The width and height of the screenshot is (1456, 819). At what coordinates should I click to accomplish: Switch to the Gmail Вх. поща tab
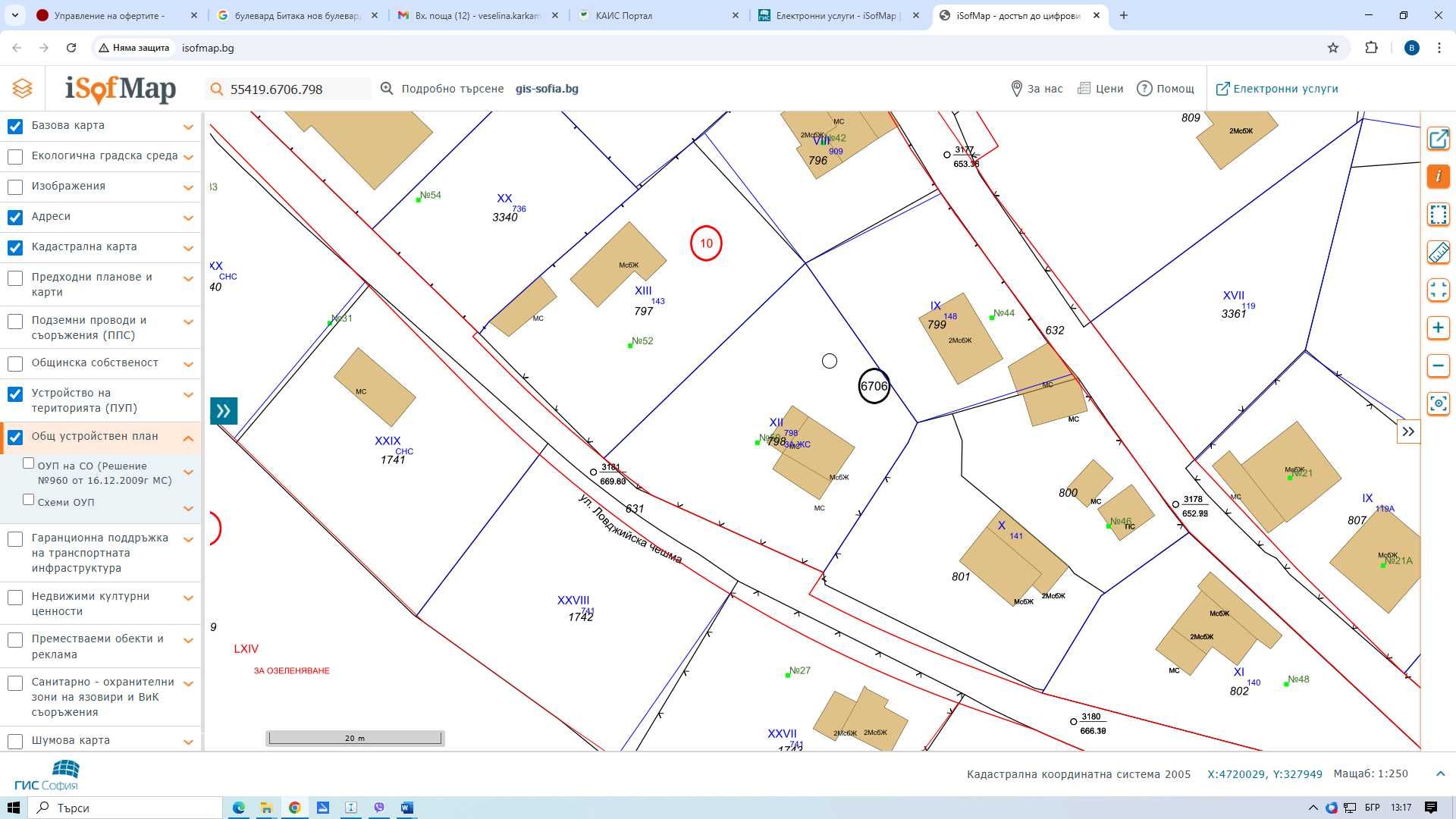(x=478, y=15)
